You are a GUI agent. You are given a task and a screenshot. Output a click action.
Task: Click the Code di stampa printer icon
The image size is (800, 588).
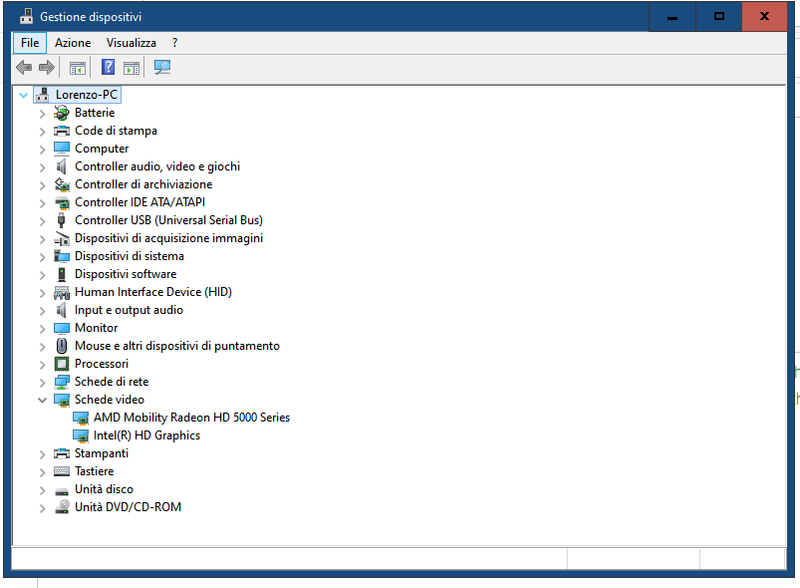click(62, 131)
